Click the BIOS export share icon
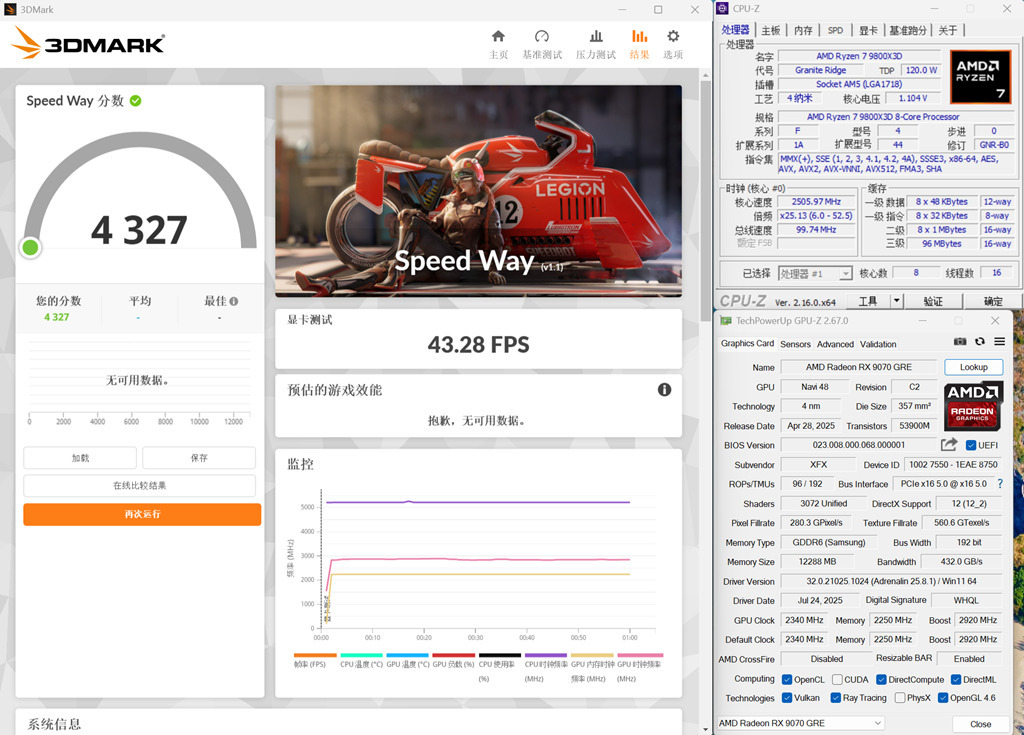Viewport: 1024px width, 735px height. [x=949, y=444]
